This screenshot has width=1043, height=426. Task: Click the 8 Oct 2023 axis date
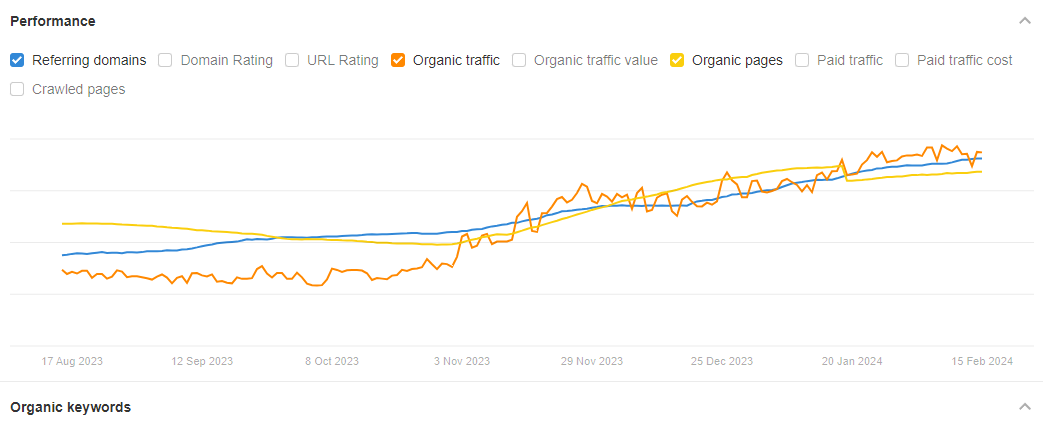click(x=332, y=361)
